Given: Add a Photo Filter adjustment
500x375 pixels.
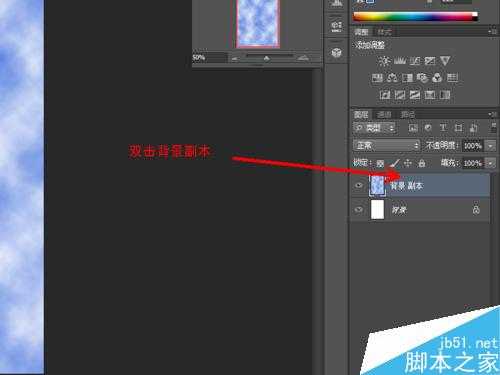Looking at the screenshot, I should pos(422,78).
